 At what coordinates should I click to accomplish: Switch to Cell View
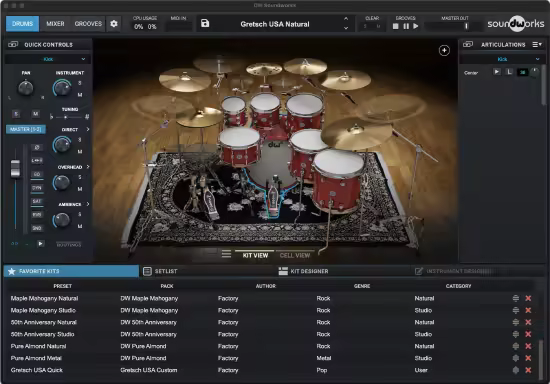tap(295, 255)
